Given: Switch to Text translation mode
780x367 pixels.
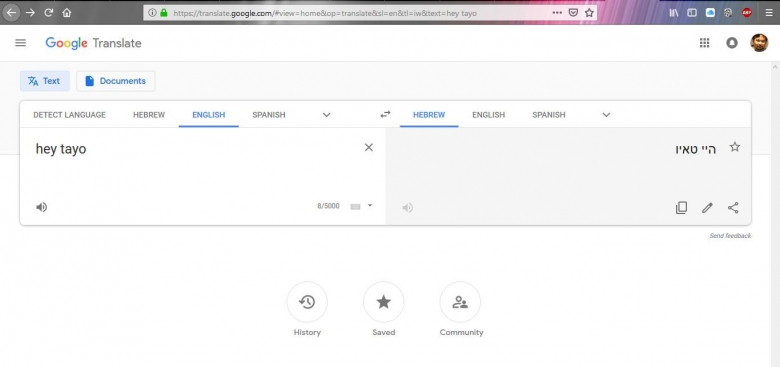Looking at the screenshot, I should pos(45,81).
